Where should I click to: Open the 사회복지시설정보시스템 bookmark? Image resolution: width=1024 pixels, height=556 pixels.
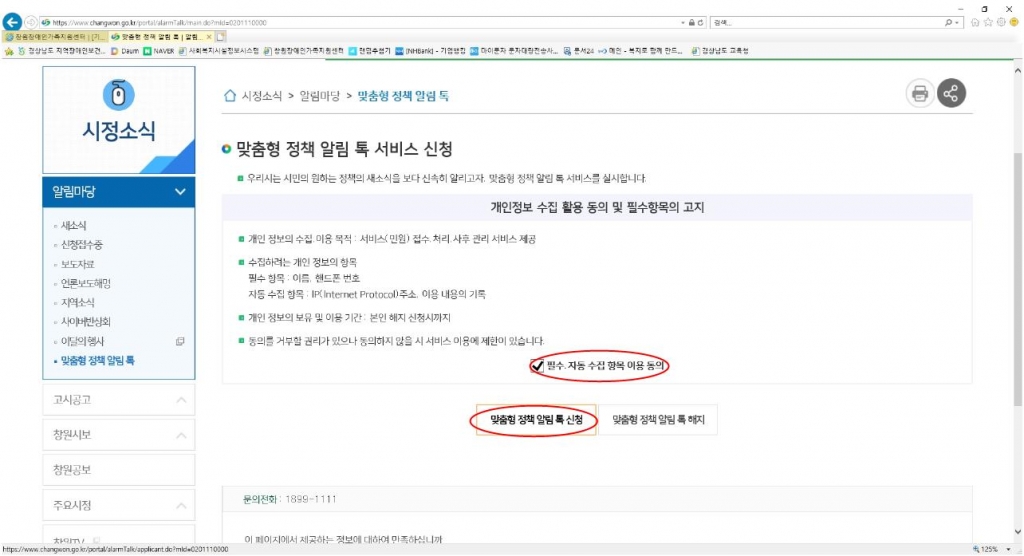click(x=219, y=51)
